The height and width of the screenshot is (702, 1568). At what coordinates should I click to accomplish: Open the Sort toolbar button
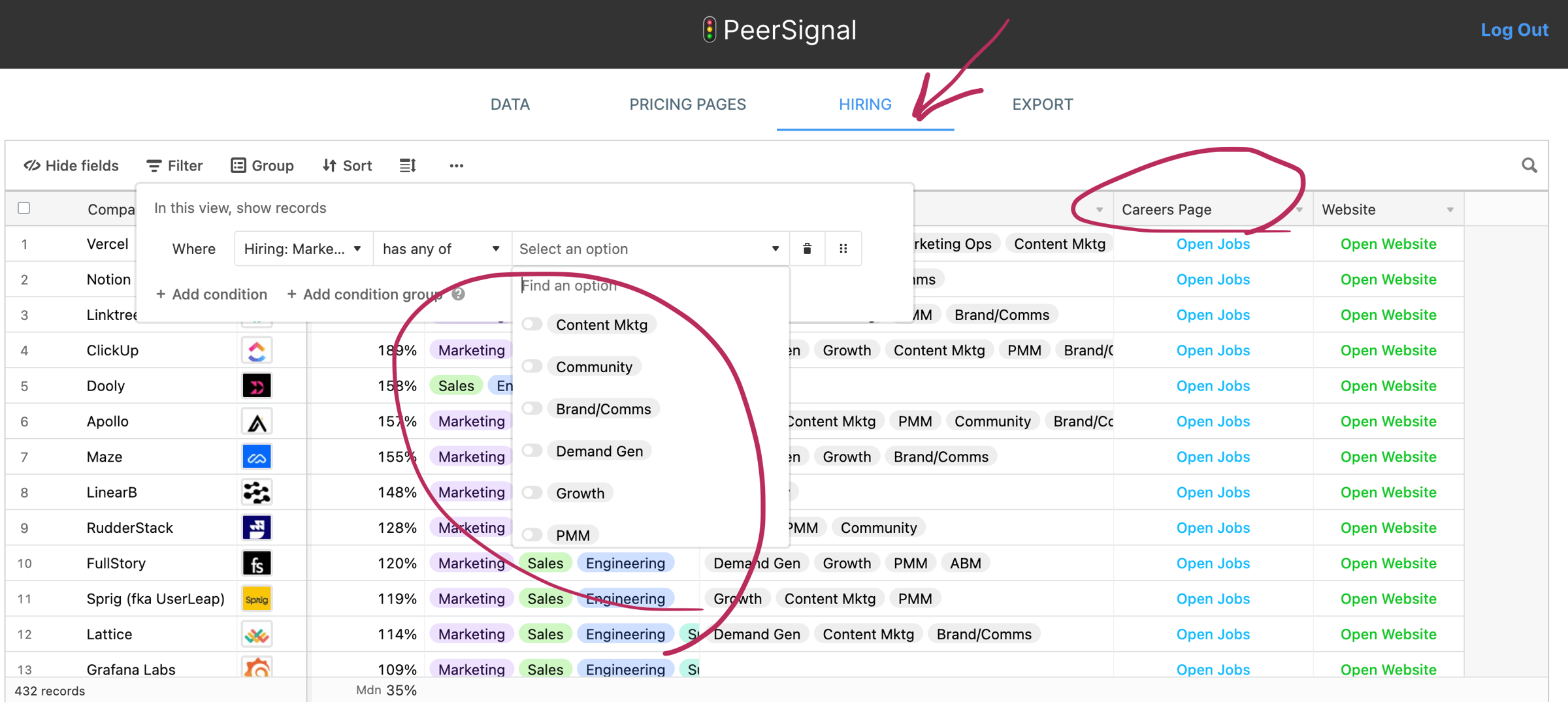click(x=348, y=166)
